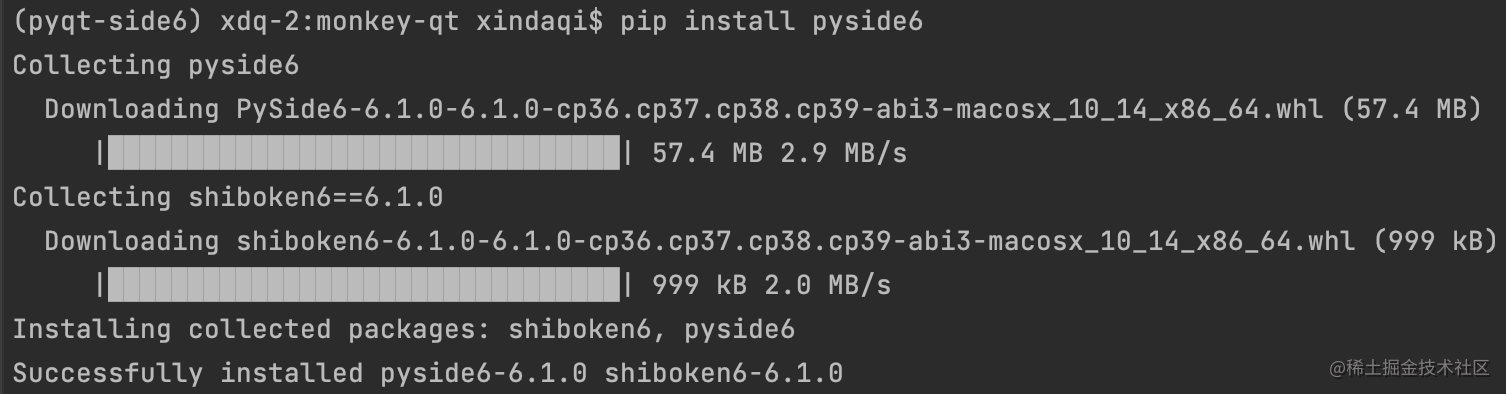Image resolution: width=1506 pixels, height=394 pixels.
Task: Click the shiboken6-6.1.0 installed package name
Action: pos(724,374)
